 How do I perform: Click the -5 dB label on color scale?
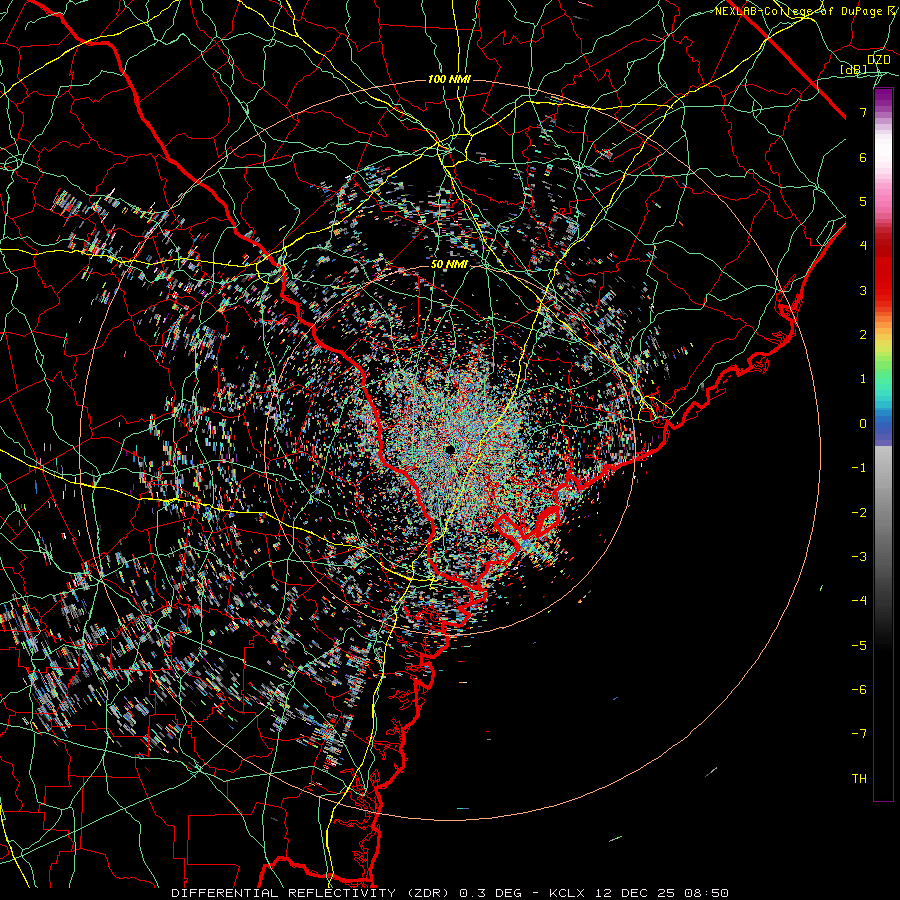(859, 646)
